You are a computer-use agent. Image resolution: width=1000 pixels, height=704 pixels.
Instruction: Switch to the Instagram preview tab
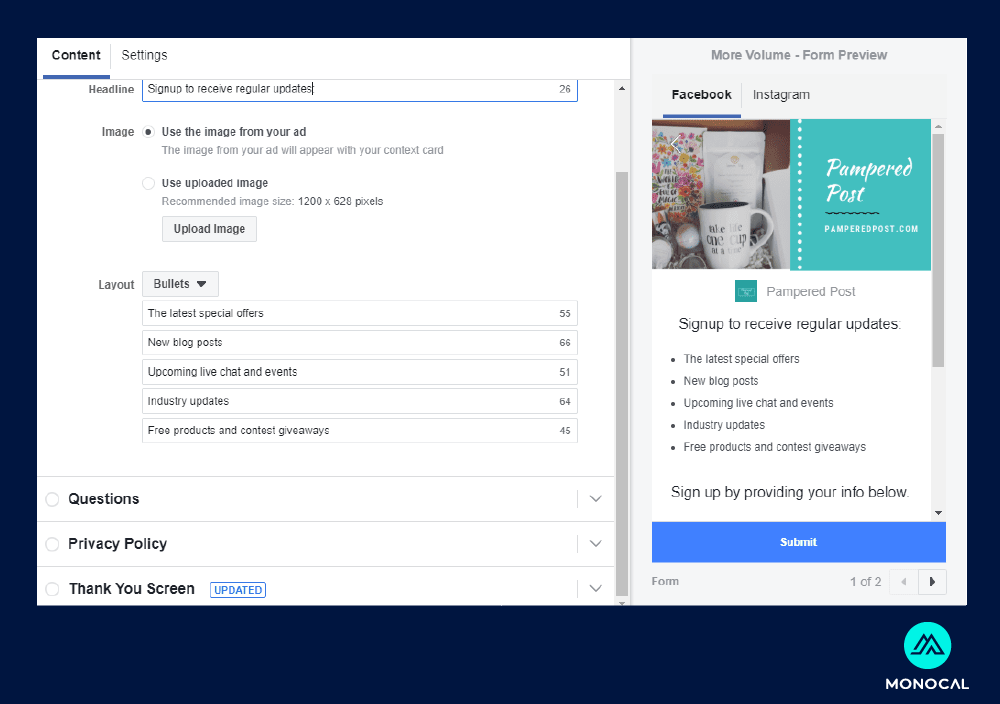point(781,95)
